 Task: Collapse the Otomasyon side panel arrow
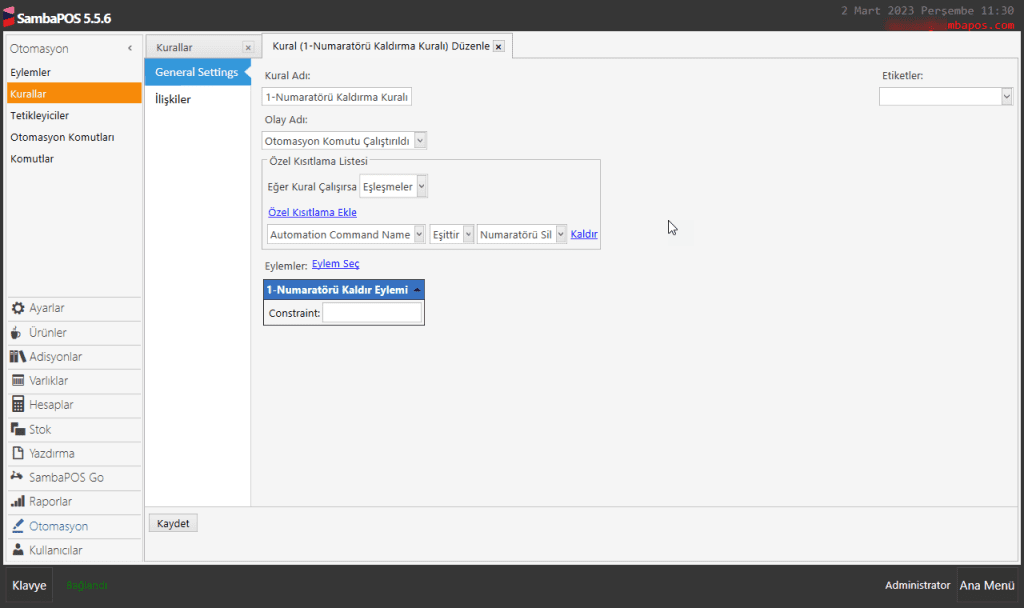coord(130,49)
